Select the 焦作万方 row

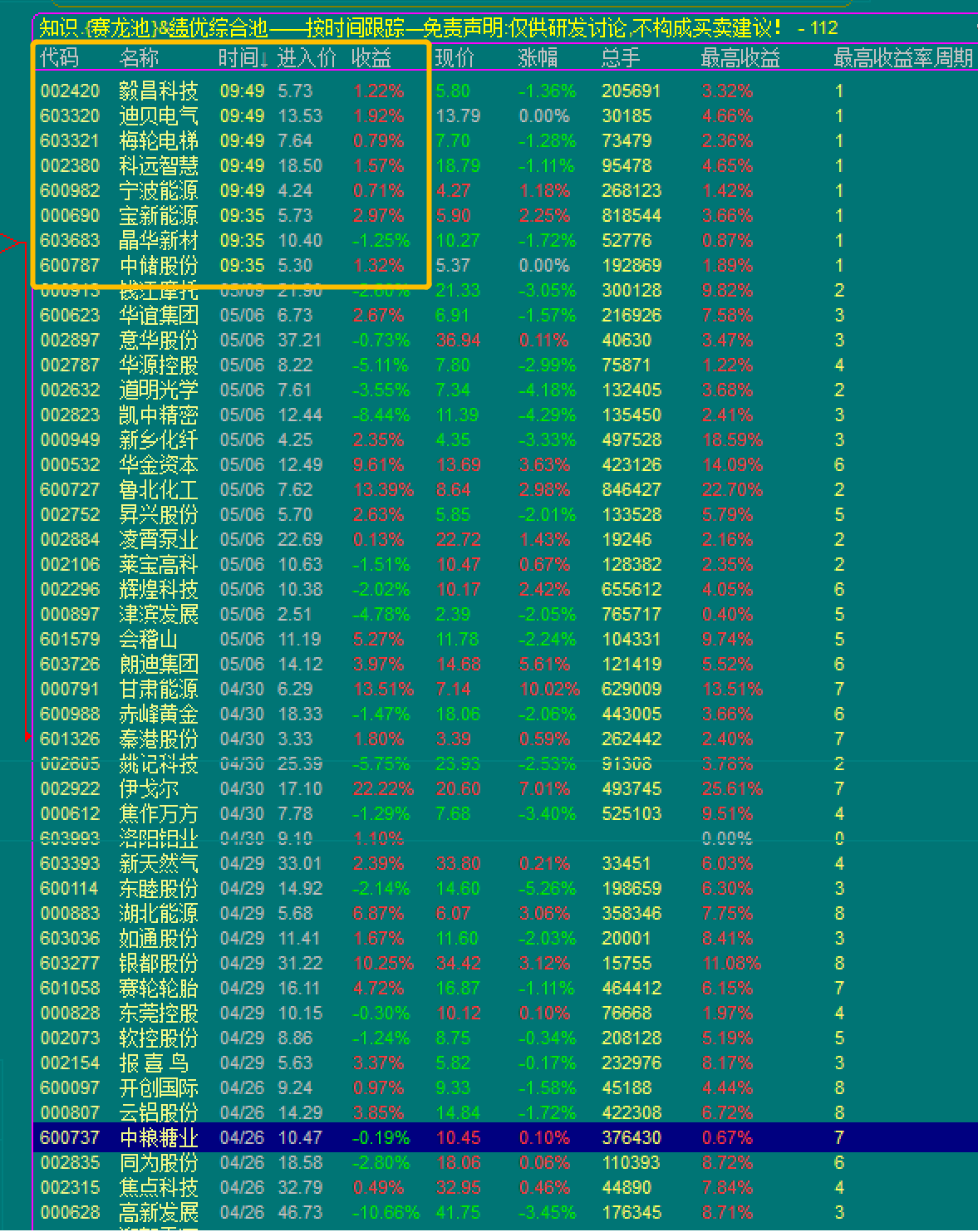pyautogui.click(x=505, y=814)
